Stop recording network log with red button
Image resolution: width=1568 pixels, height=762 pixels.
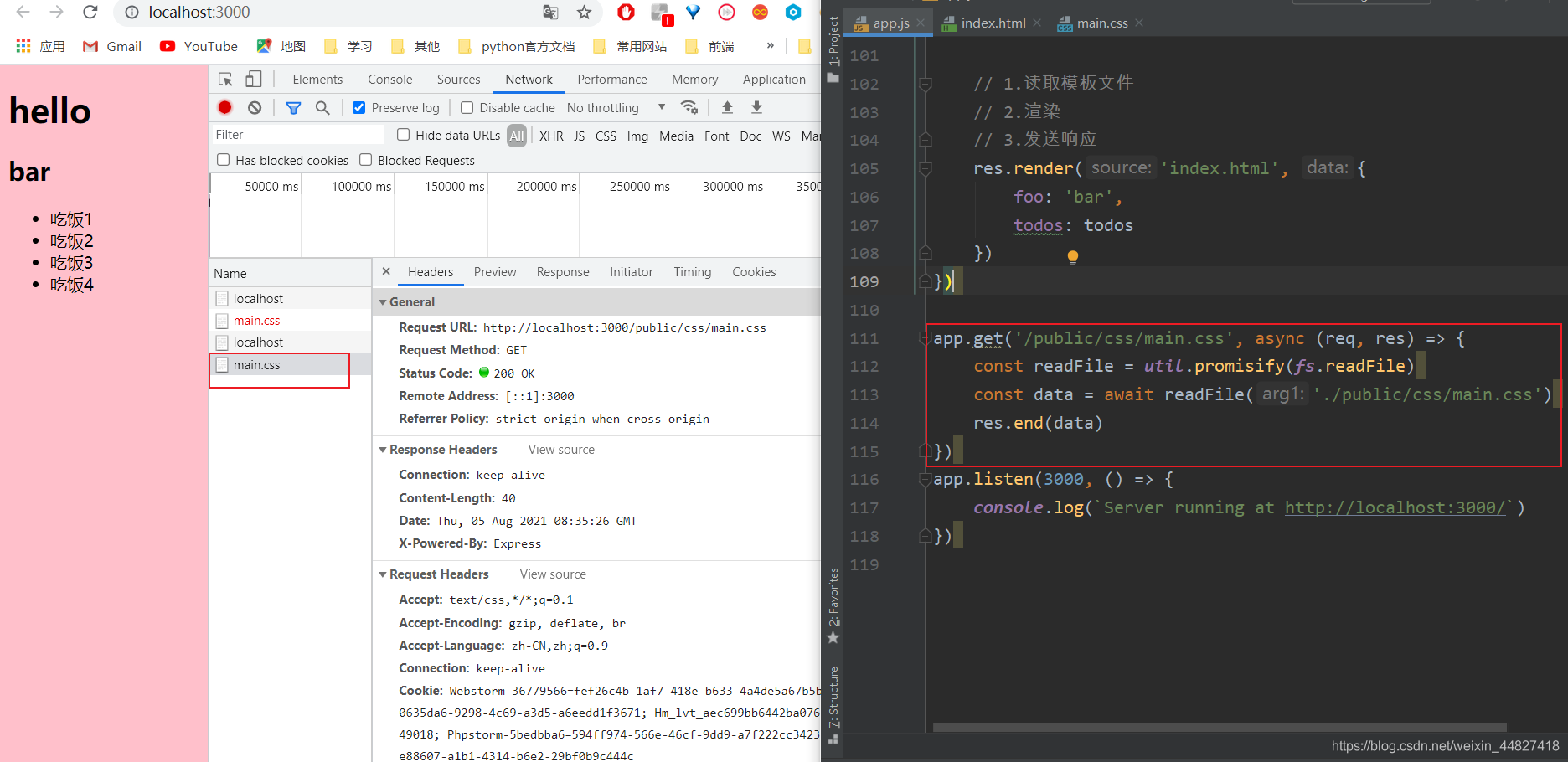(x=224, y=107)
